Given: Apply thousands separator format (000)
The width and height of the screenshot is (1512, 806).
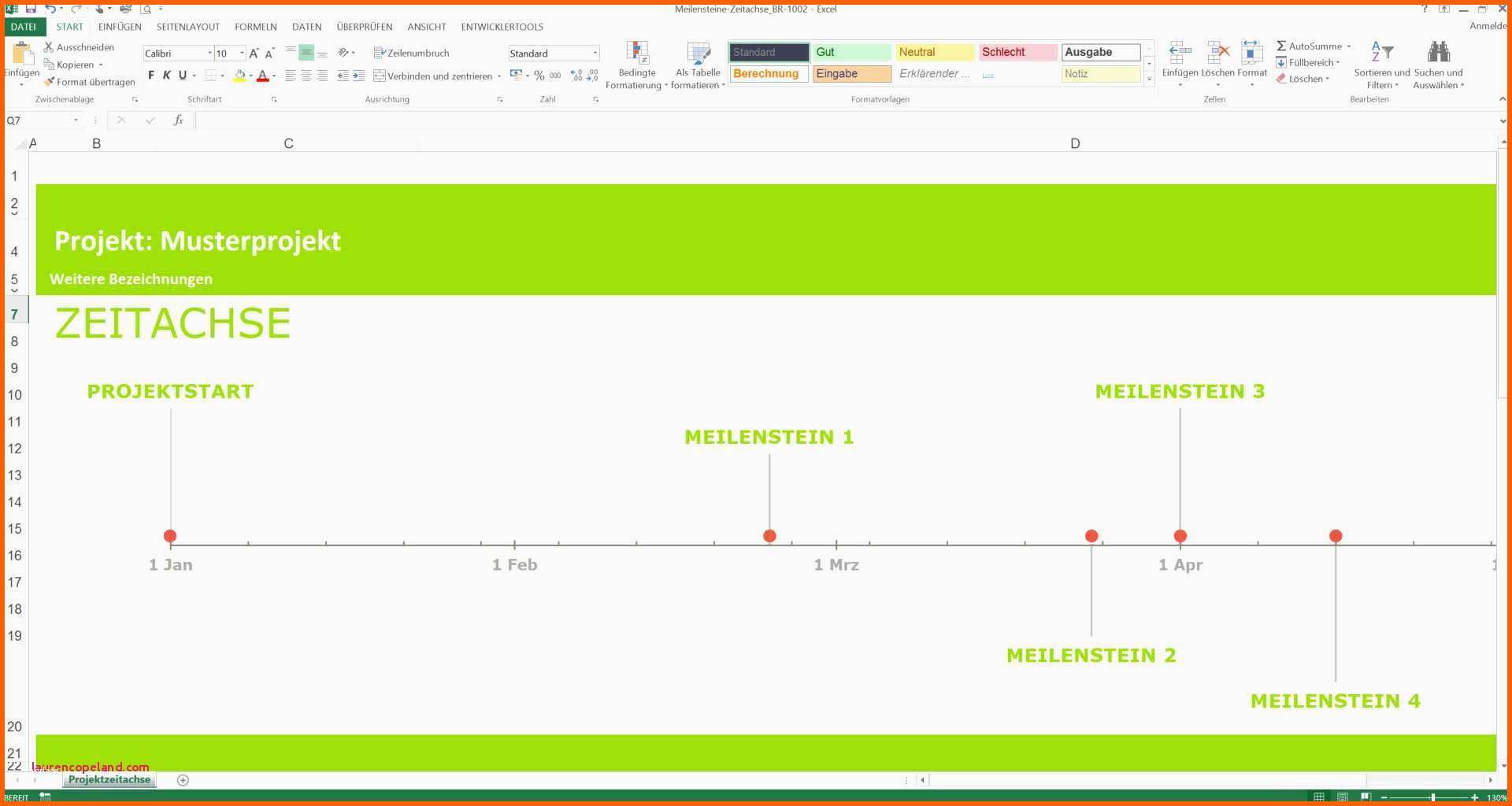Looking at the screenshot, I should click(x=555, y=76).
